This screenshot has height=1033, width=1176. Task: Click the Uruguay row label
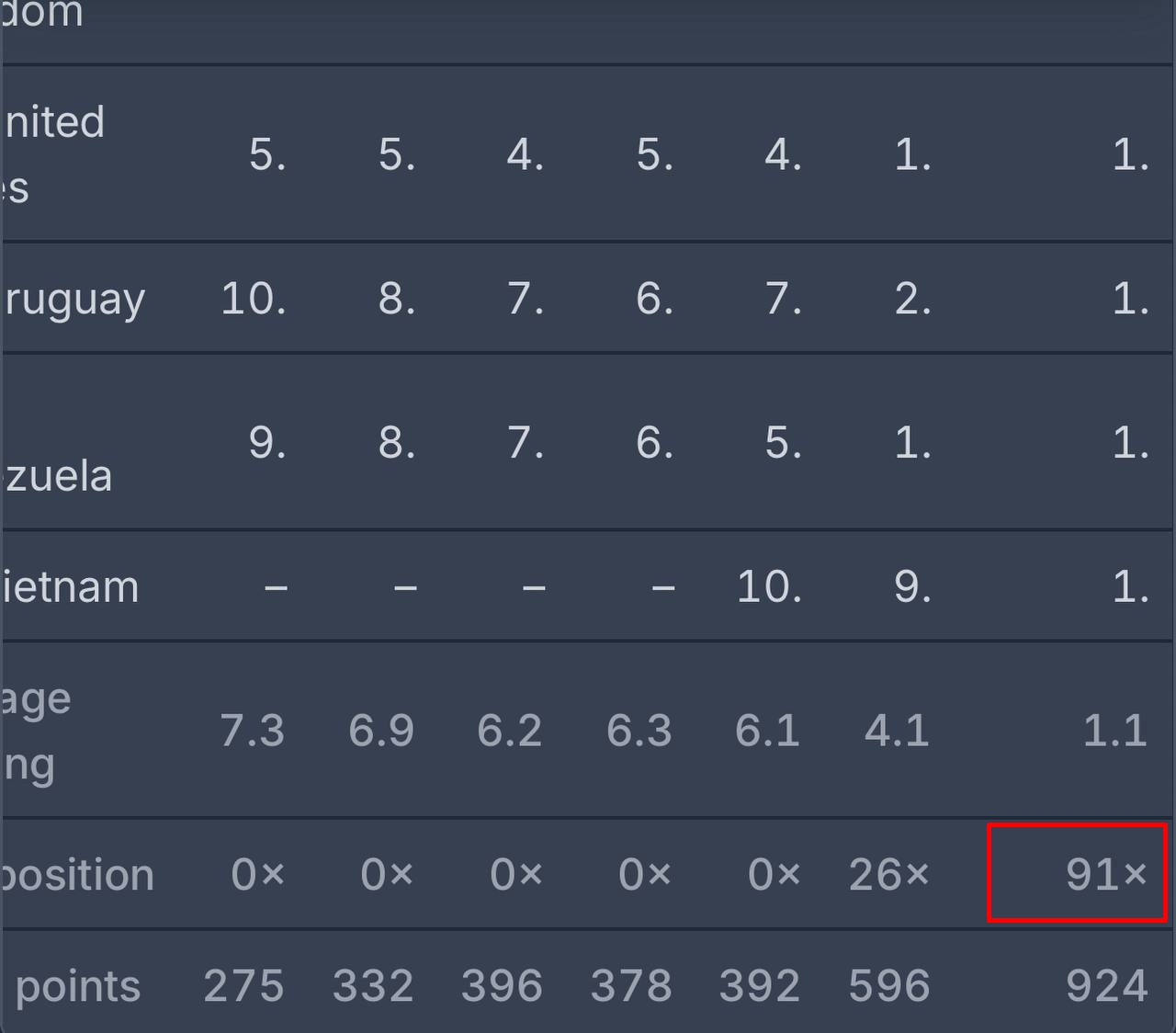coord(75,300)
